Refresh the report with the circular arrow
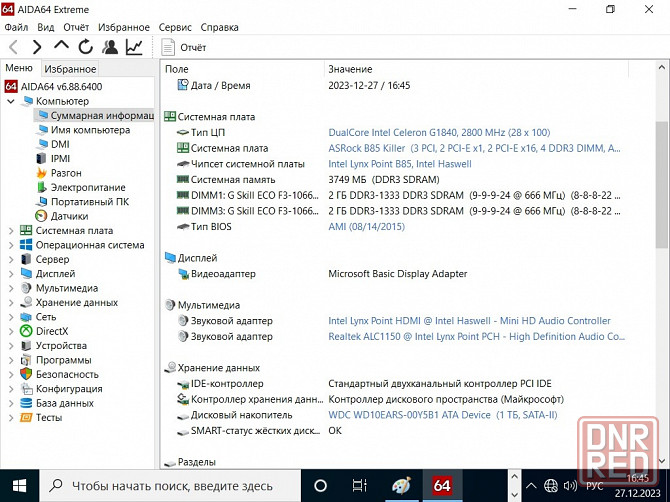Image resolution: width=670 pixels, height=502 pixels. pyautogui.click(x=85, y=47)
